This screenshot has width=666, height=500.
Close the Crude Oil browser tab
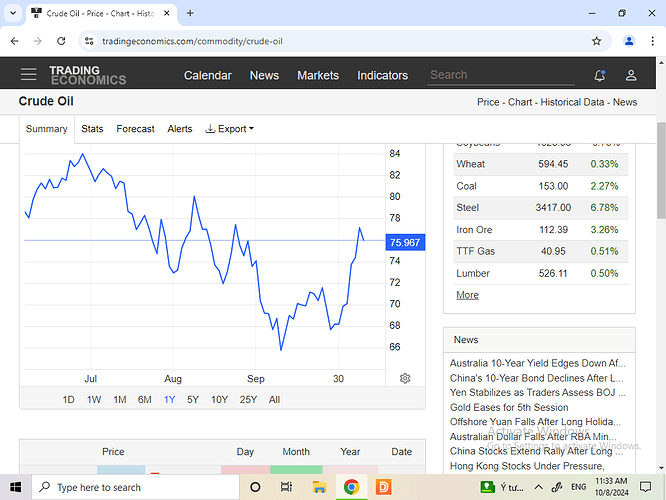[x=167, y=13]
